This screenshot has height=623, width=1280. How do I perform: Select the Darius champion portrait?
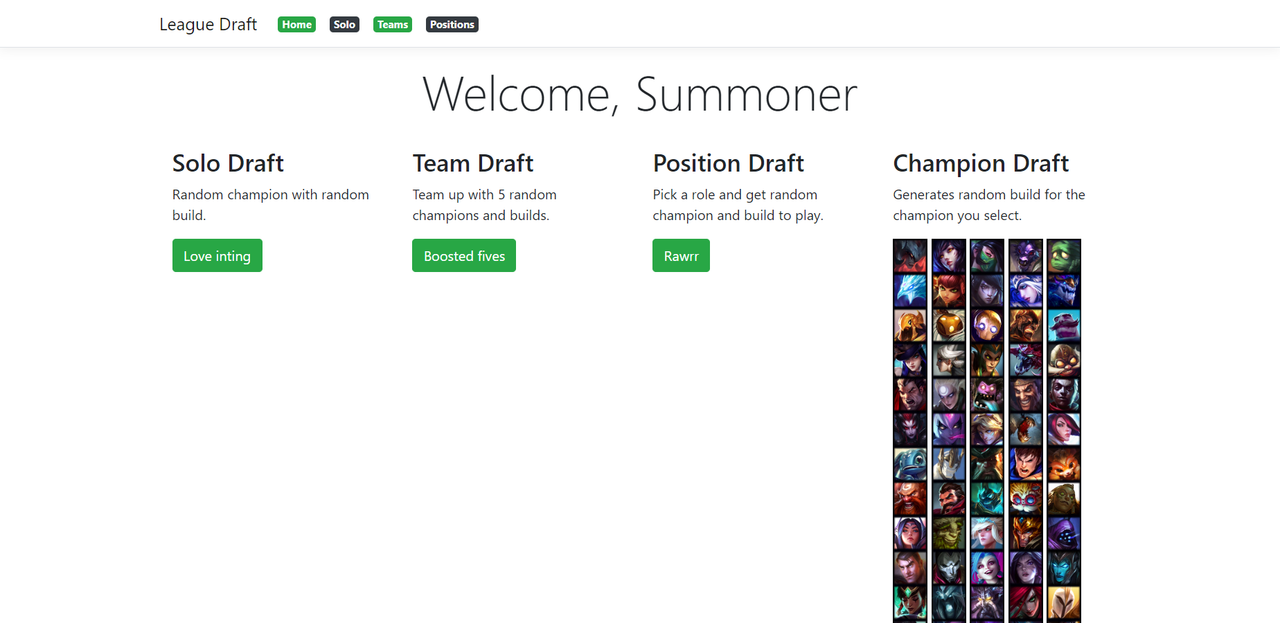[910, 394]
